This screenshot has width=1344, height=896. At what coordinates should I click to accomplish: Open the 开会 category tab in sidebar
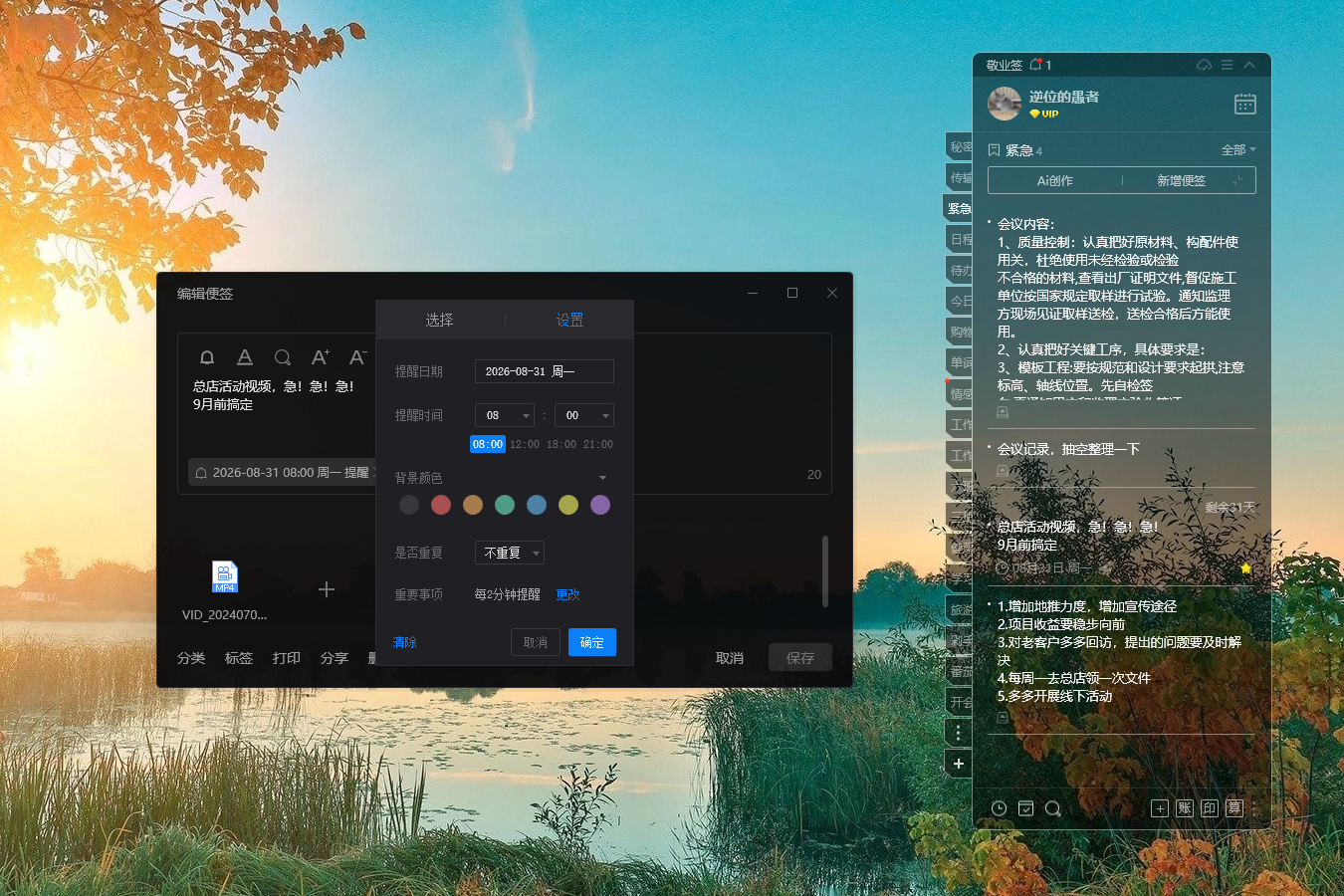[x=959, y=702]
